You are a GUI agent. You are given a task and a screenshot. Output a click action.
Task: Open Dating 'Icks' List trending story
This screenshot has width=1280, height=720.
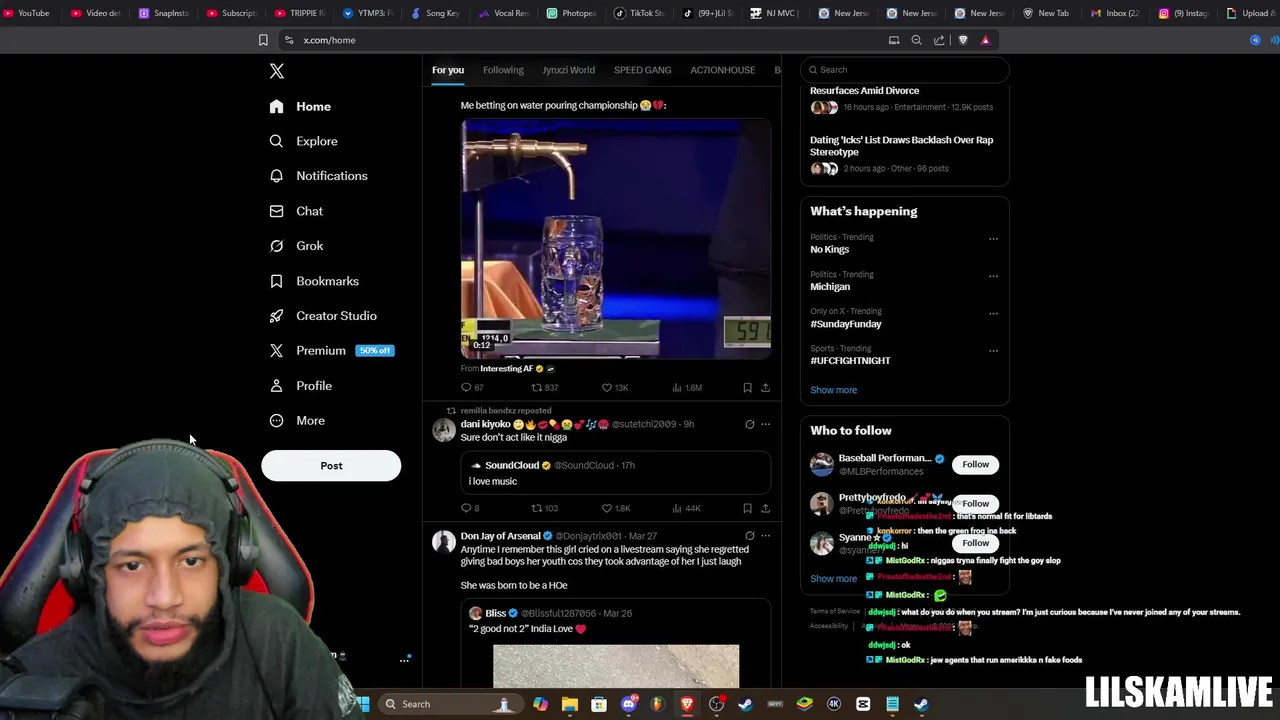pos(904,154)
